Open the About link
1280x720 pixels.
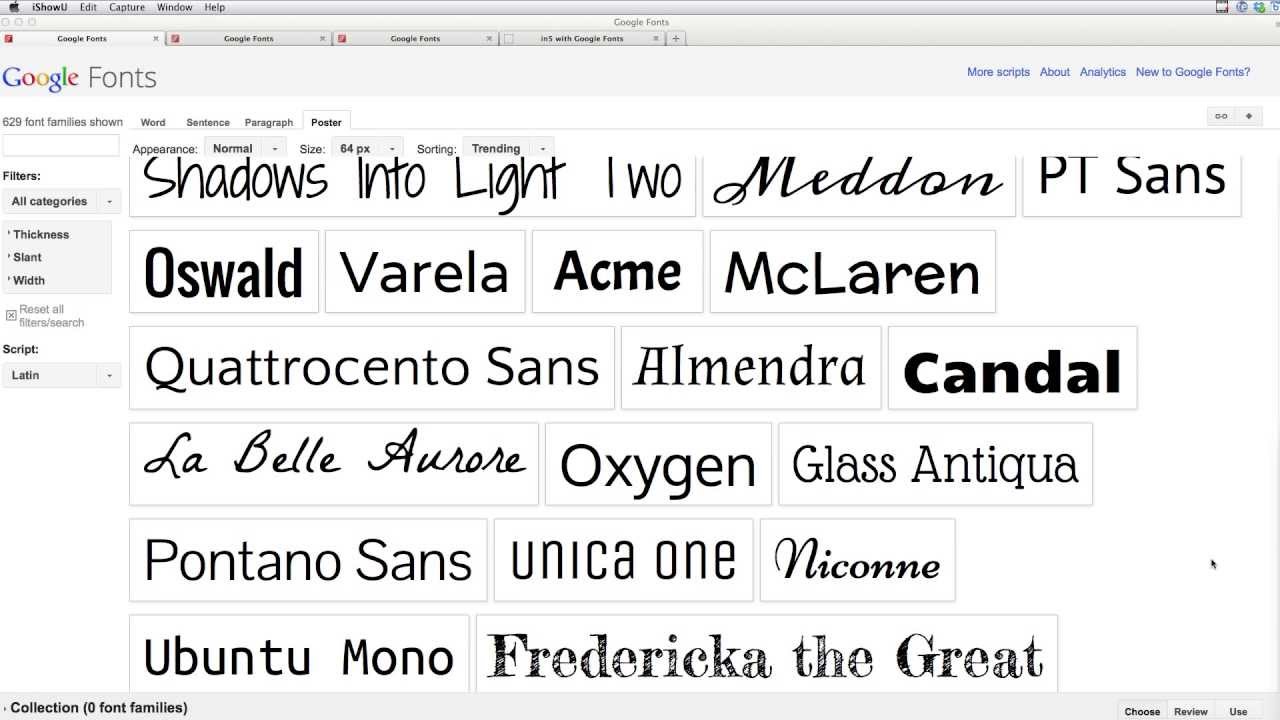1055,72
